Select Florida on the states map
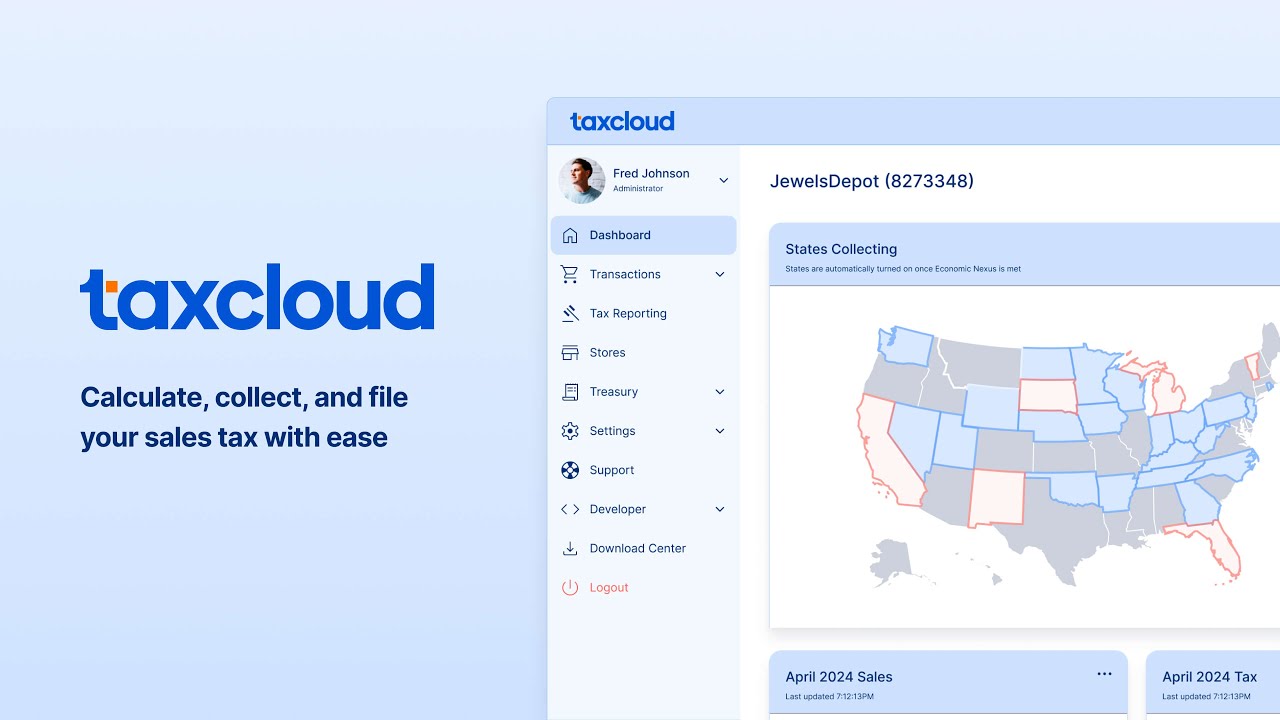The width and height of the screenshot is (1280, 720). [x=1215, y=545]
